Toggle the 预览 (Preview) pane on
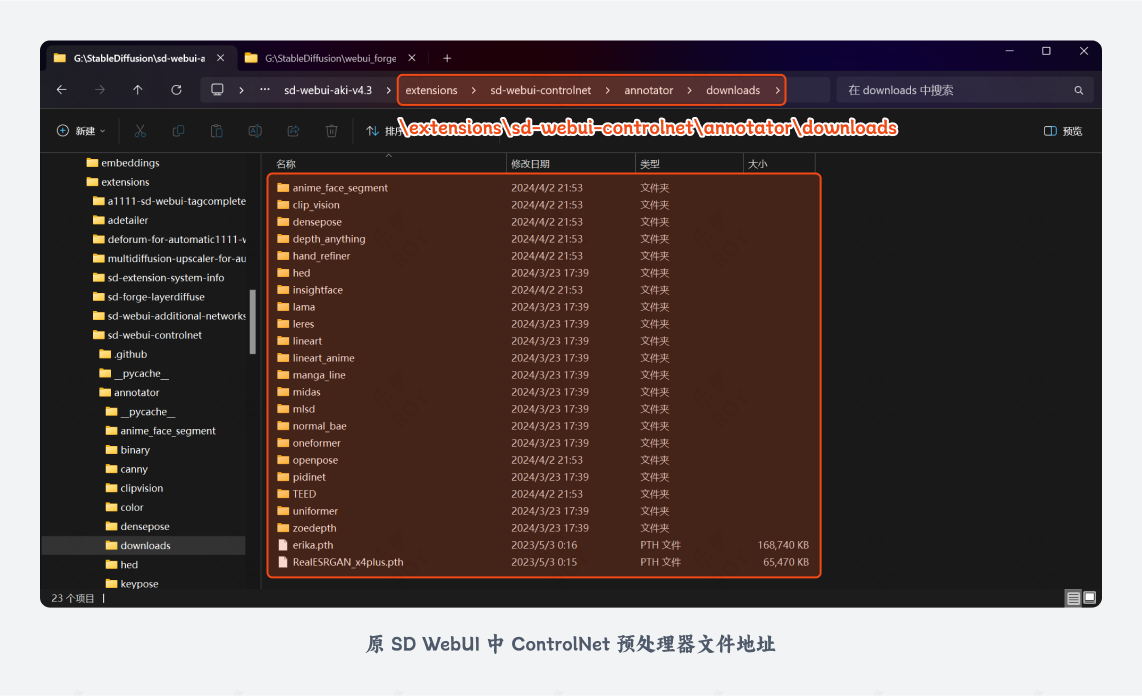The width and height of the screenshot is (1142, 696). [x=1063, y=130]
